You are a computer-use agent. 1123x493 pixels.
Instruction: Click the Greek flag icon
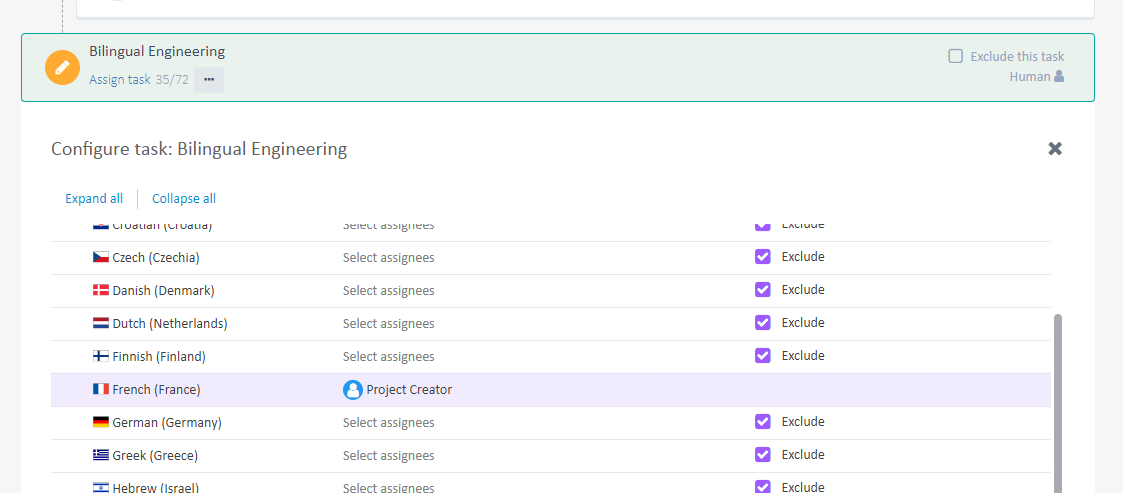[x=101, y=455]
